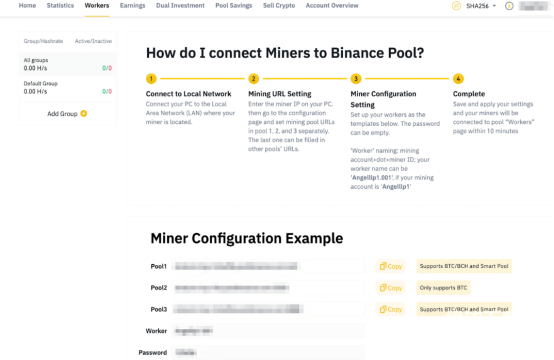This screenshot has height=360, width=554.
Task: Click the user account icon
Action: click(509, 6)
